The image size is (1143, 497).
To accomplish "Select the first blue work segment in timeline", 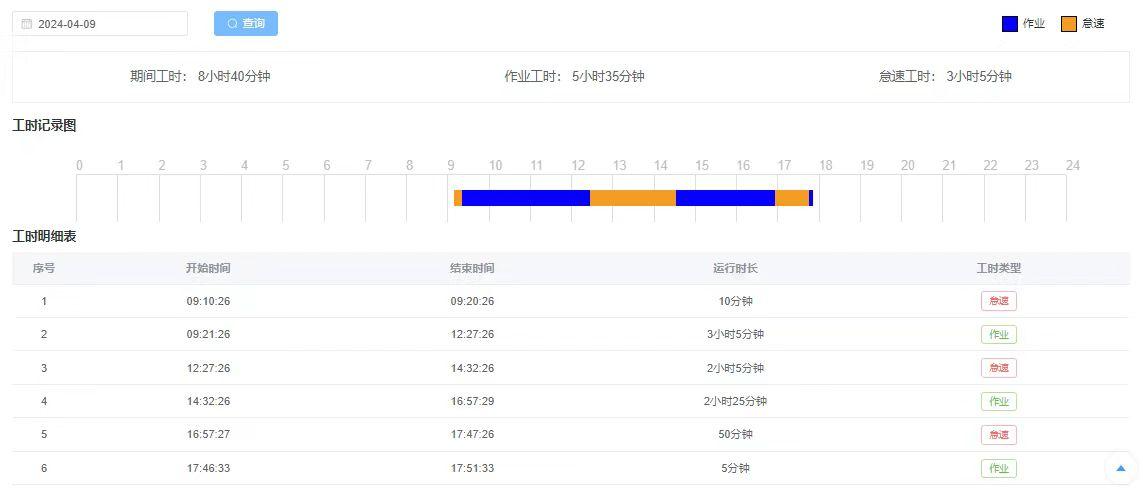I will 525,198.
